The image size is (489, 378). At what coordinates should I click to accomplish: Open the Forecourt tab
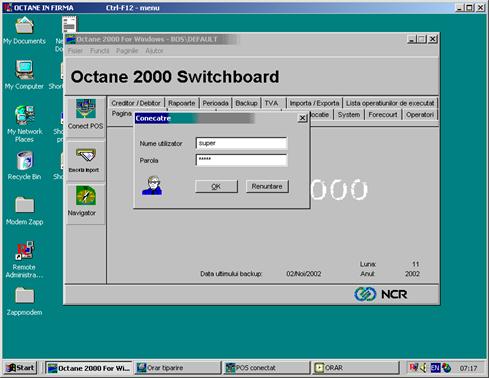click(383, 115)
